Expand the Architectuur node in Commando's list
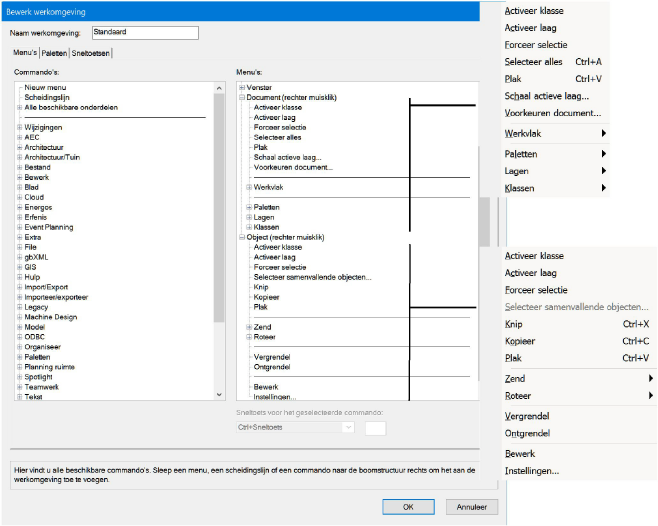 click(x=20, y=147)
